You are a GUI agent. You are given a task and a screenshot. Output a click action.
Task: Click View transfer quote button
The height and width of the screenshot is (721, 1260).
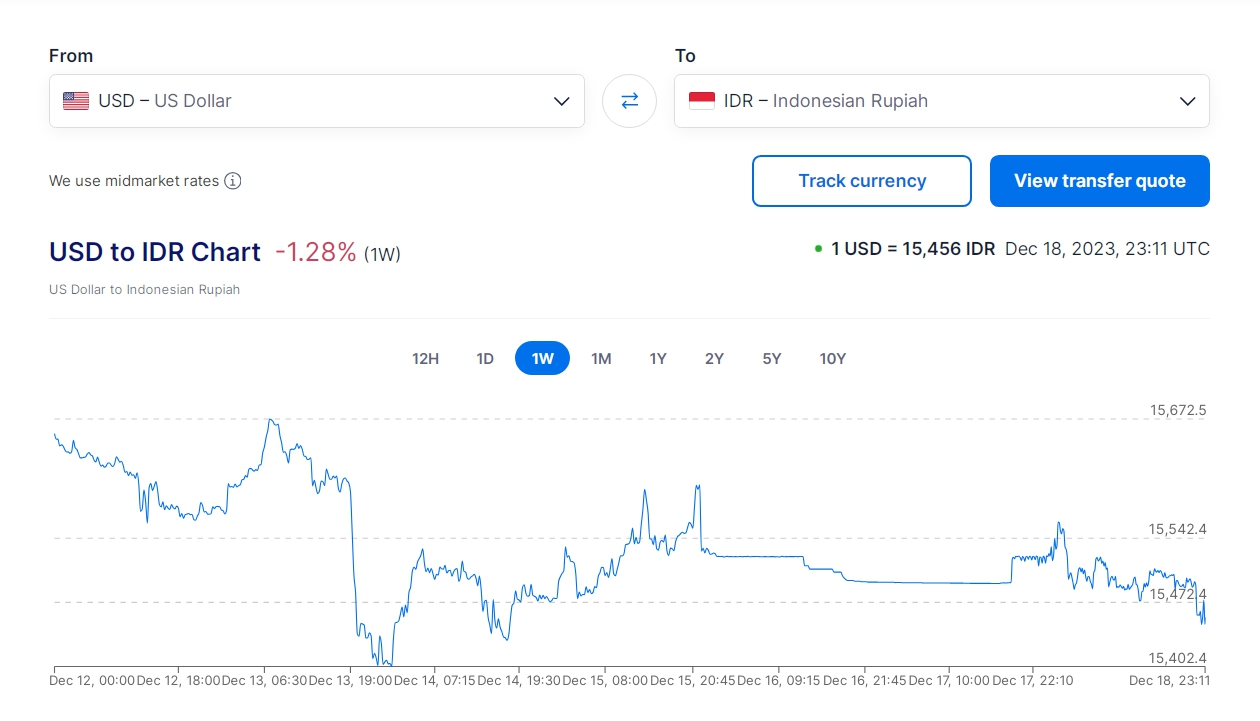(1099, 181)
